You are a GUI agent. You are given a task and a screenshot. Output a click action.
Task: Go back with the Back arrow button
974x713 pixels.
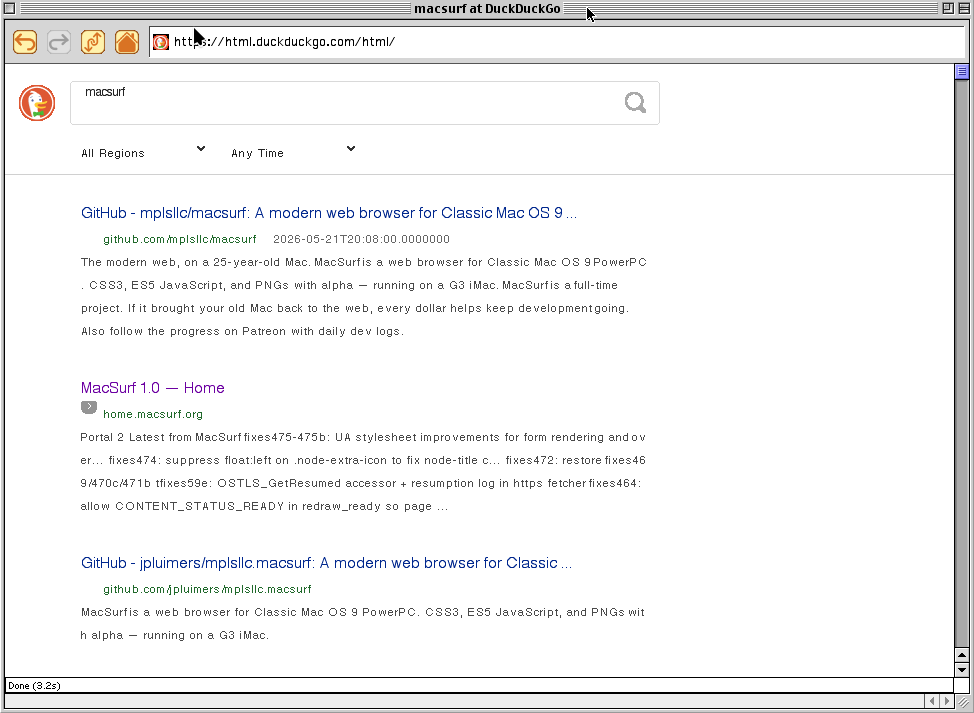tap(25, 42)
